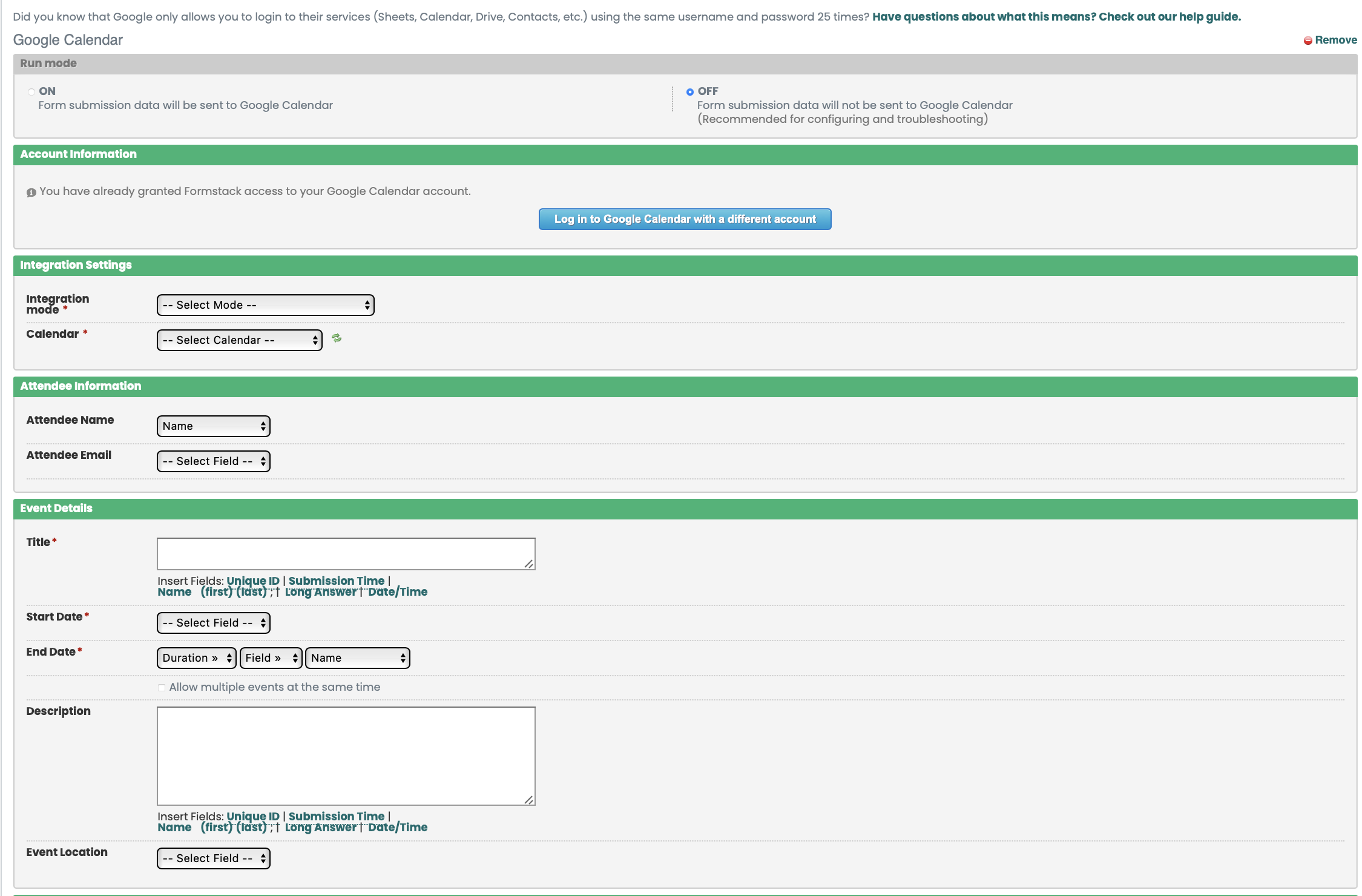Insert Date/Time field into the Title

point(398,591)
